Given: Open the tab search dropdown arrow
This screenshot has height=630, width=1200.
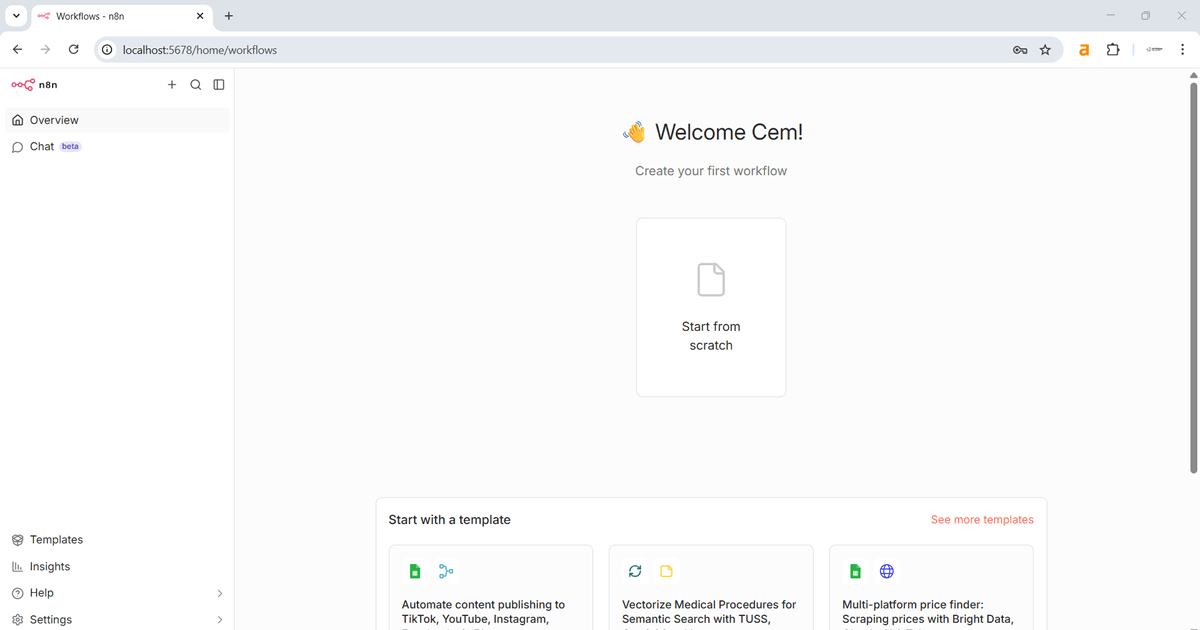Looking at the screenshot, I should click(x=17, y=16).
